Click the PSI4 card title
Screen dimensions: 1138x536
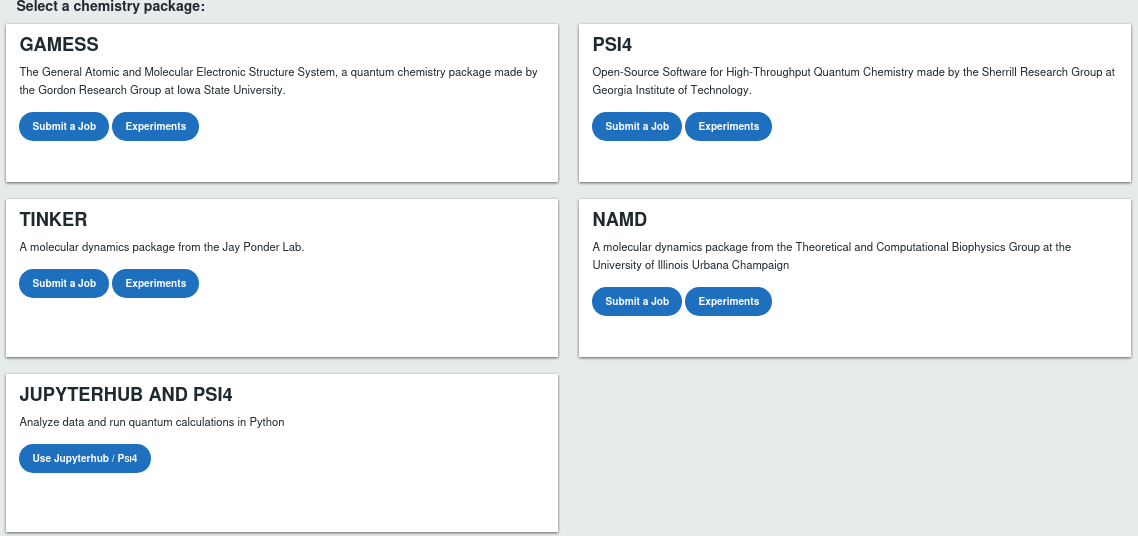(612, 45)
